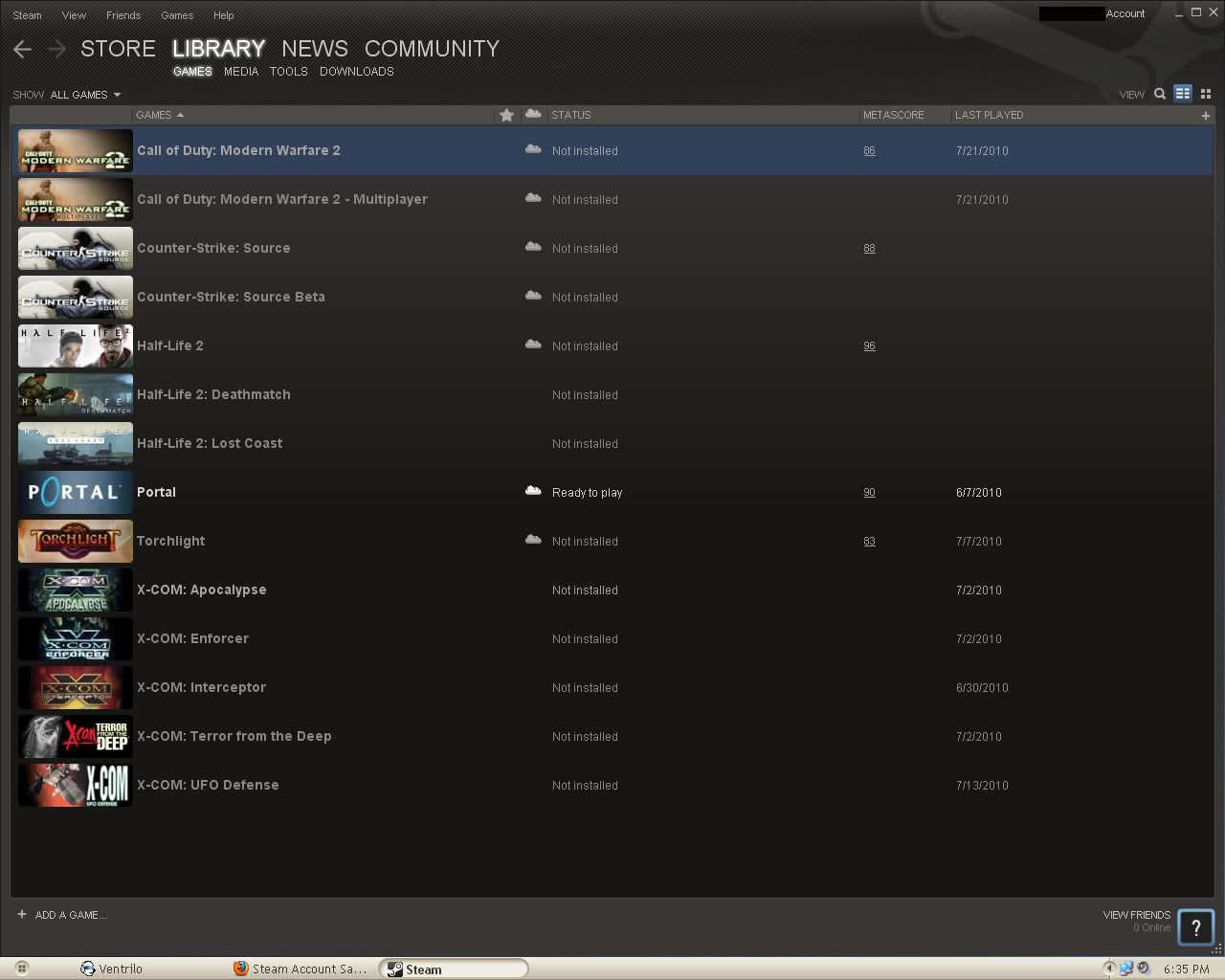Image resolution: width=1225 pixels, height=980 pixels.
Task: Select X-COM: Interceptor title
Action: 201,687
